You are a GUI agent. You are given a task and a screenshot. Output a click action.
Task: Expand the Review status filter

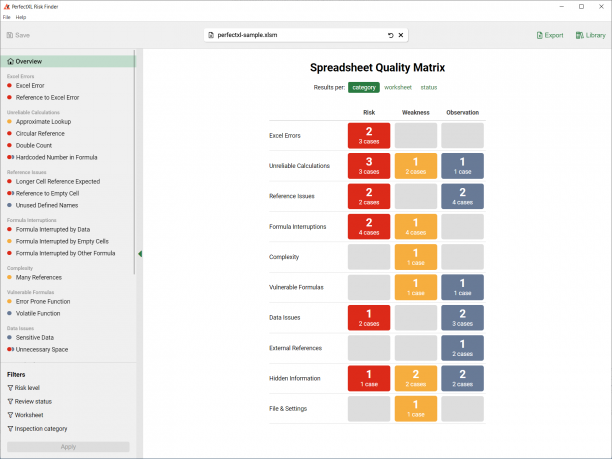[30, 401]
